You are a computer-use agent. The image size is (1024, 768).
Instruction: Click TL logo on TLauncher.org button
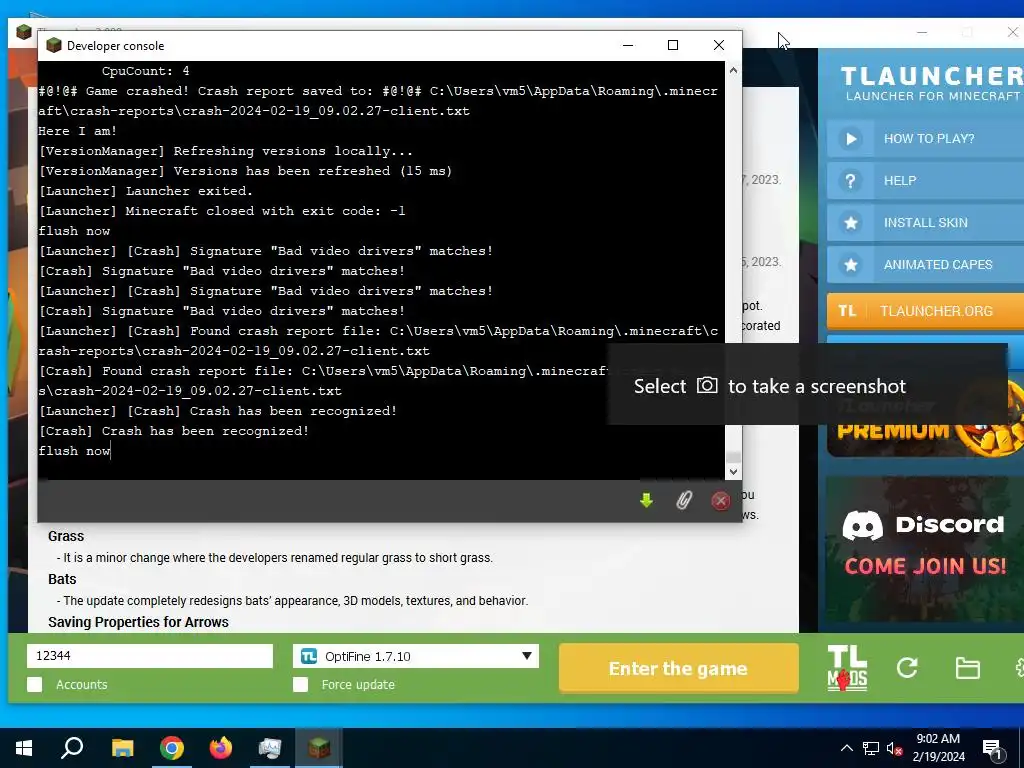847,311
